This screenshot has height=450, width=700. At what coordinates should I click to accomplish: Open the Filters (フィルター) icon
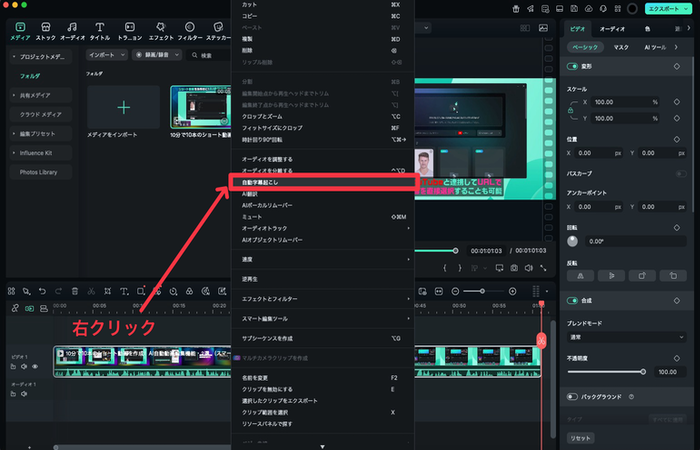(x=189, y=30)
